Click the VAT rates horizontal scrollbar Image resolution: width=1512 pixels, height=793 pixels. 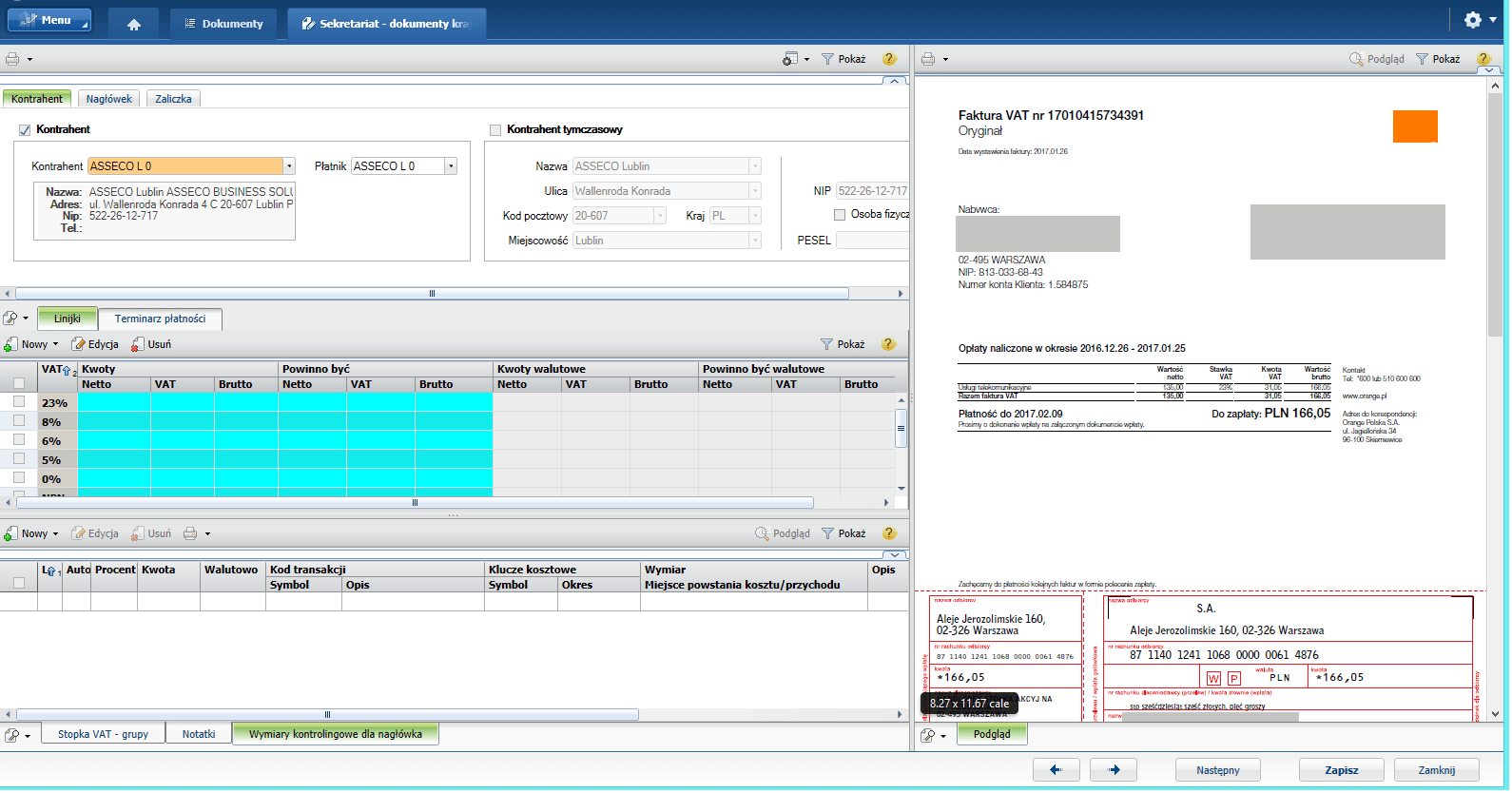(x=415, y=502)
